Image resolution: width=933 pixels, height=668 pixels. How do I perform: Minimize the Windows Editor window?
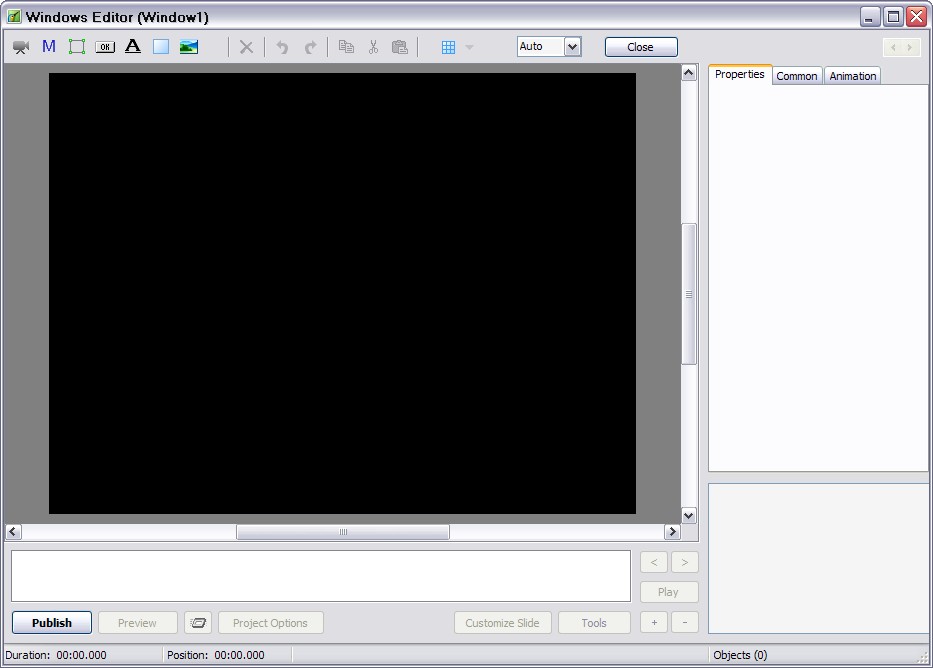[x=870, y=17]
